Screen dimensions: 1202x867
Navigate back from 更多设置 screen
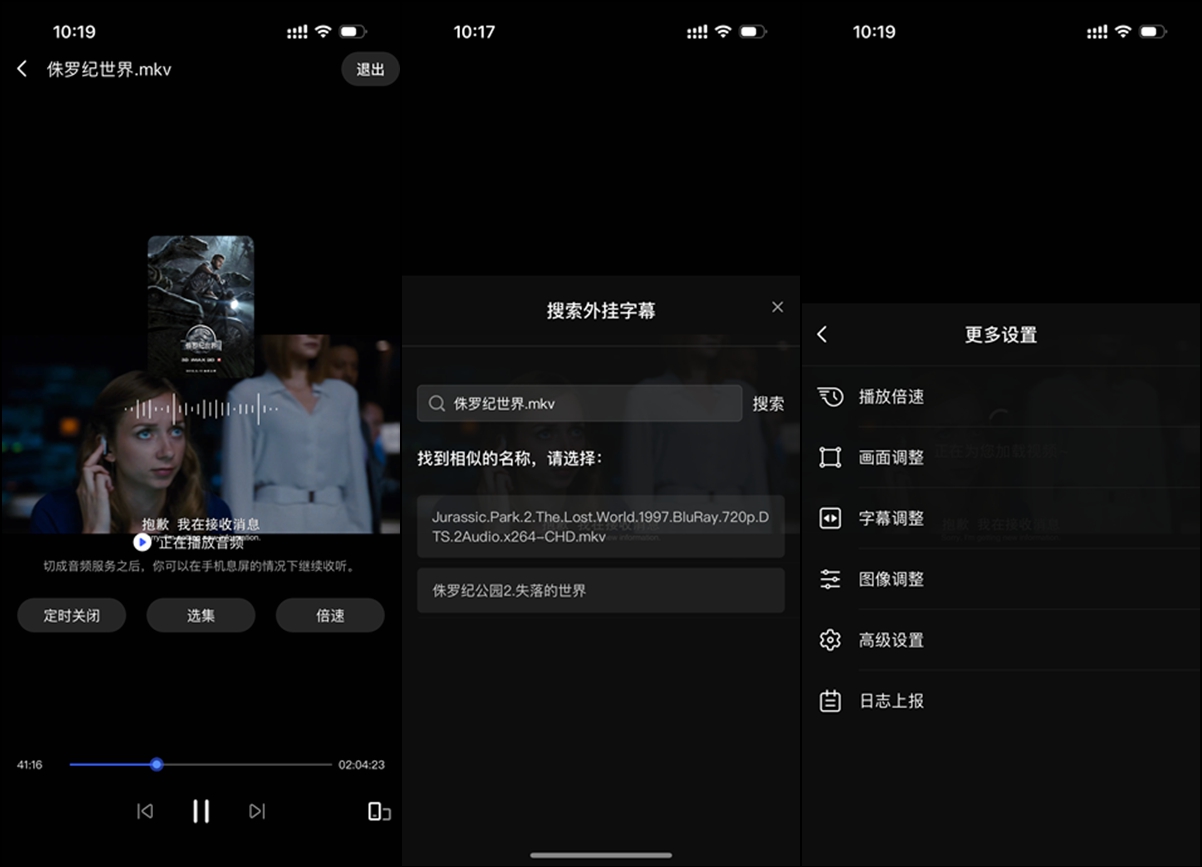tap(822, 335)
